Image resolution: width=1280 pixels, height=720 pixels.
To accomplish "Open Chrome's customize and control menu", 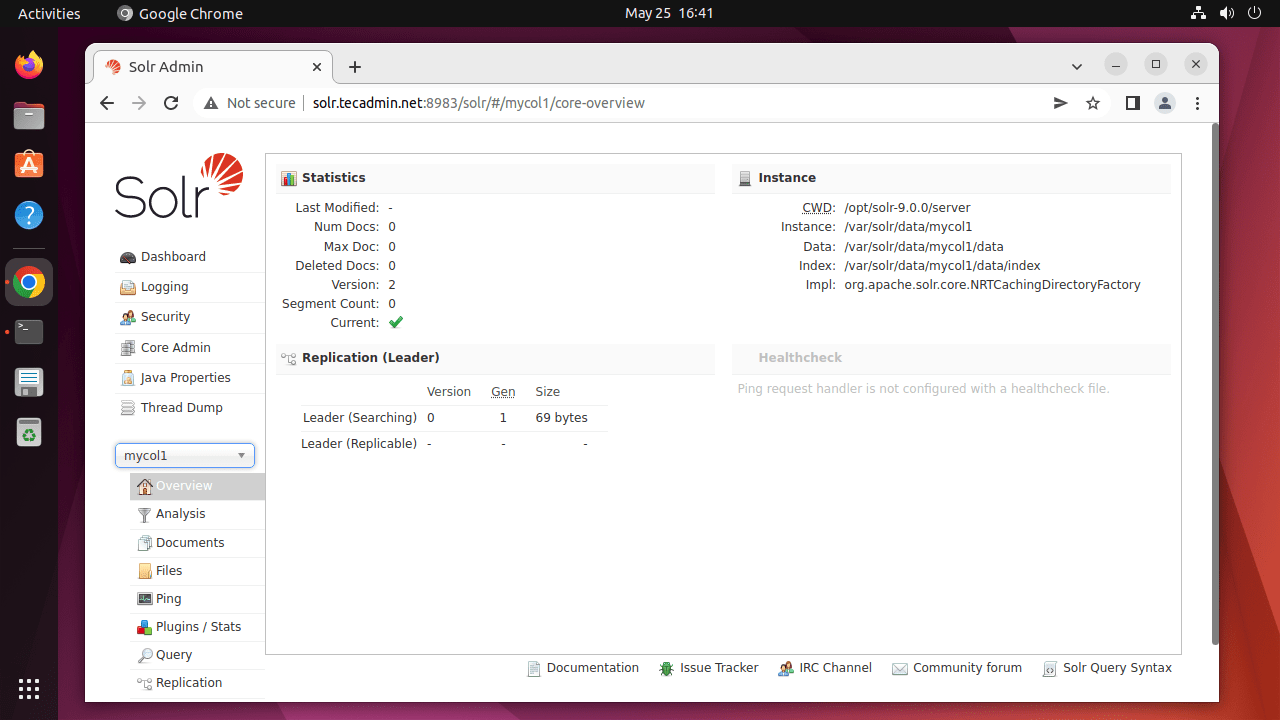I will [x=1197, y=103].
